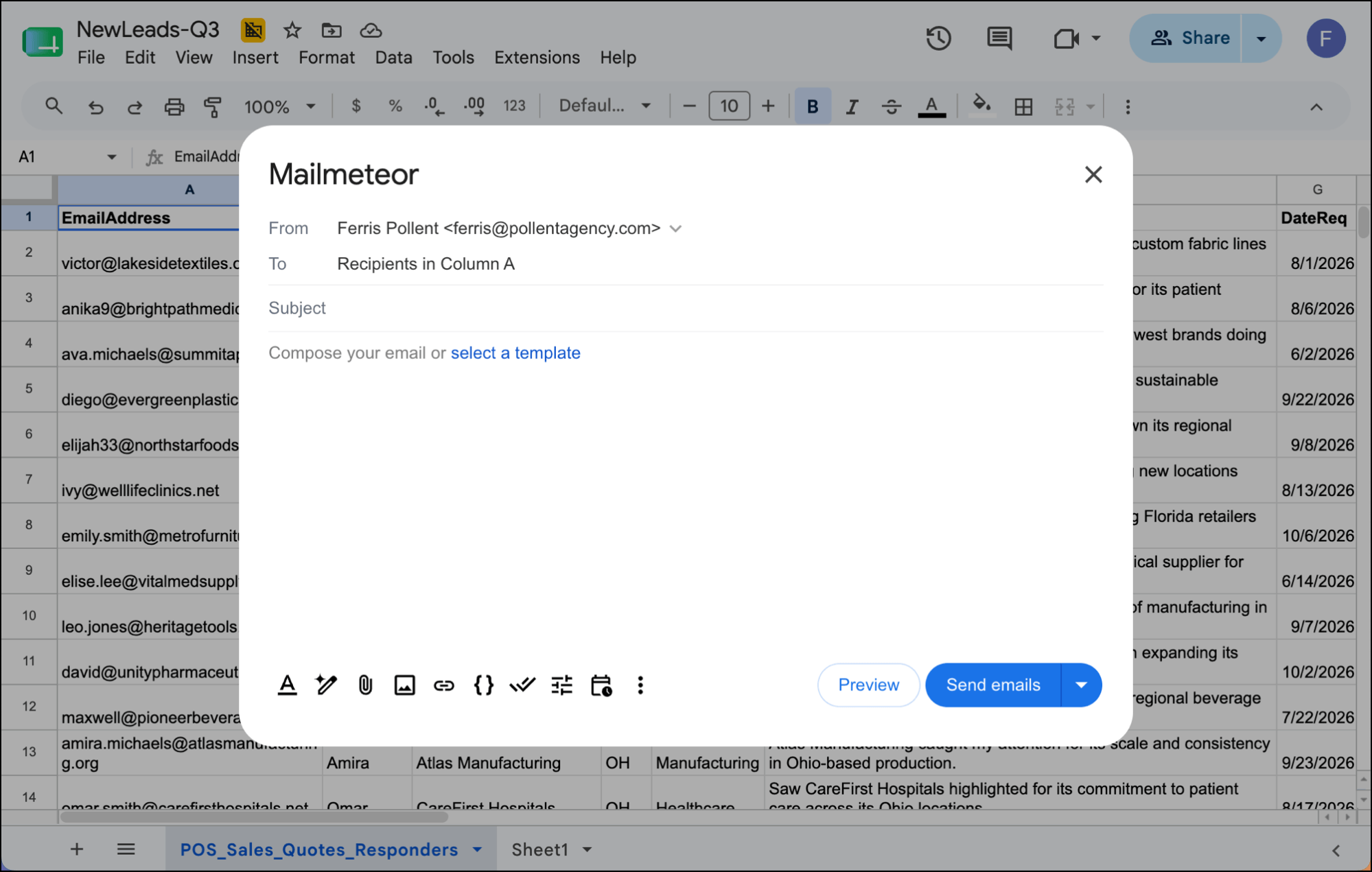The height and width of the screenshot is (872, 1372).
Task: Increase decimal places
Action: [x=474, y=106]
